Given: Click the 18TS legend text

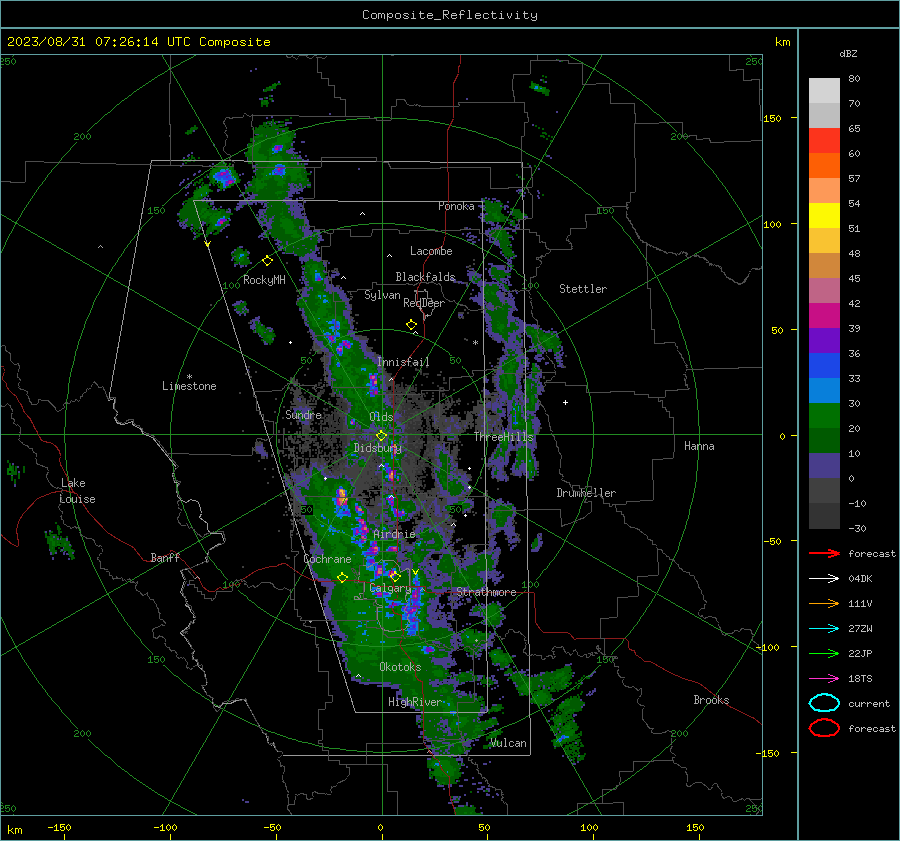Looking at the screenshot, I should tap(860, 679).
